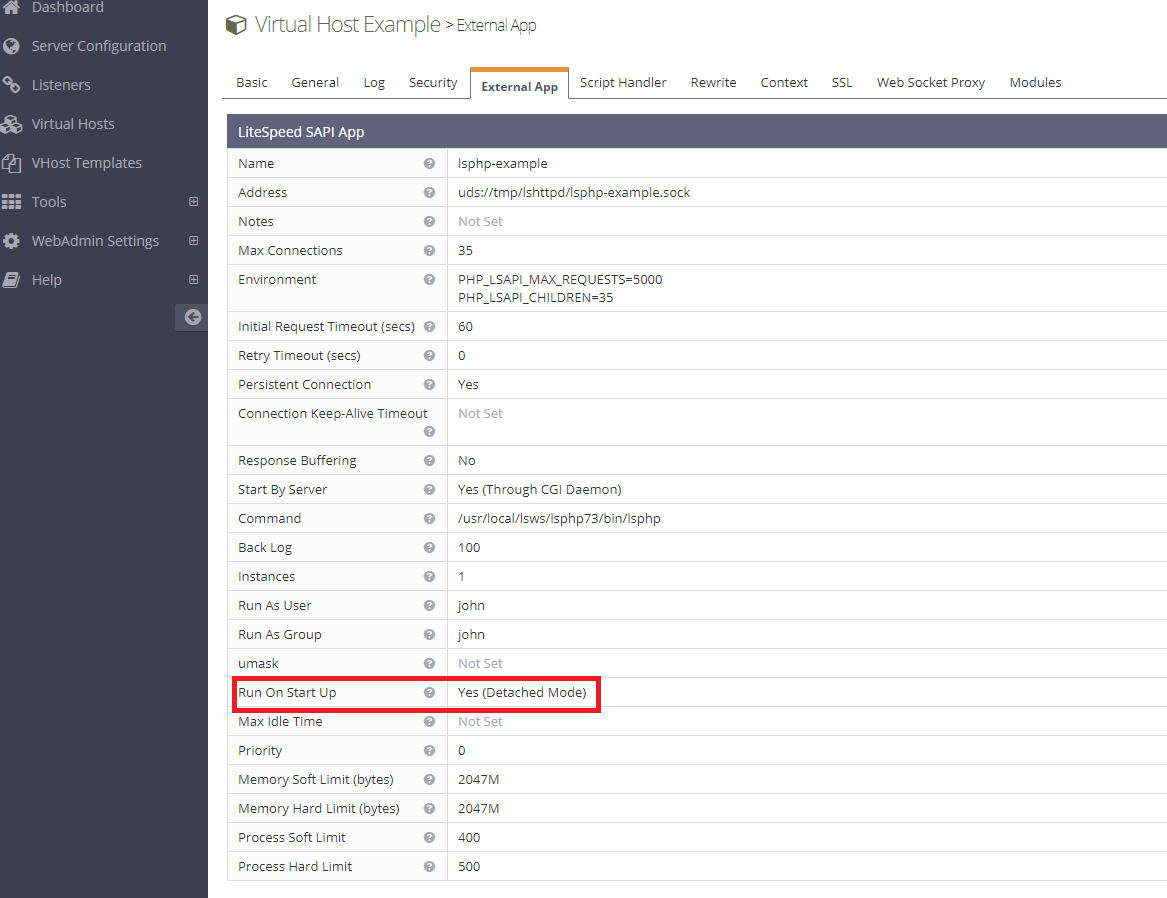Open Server Configuration page
Image resolution: width=1167 pixels, height=898 pixels.
[x=99, y=46]
